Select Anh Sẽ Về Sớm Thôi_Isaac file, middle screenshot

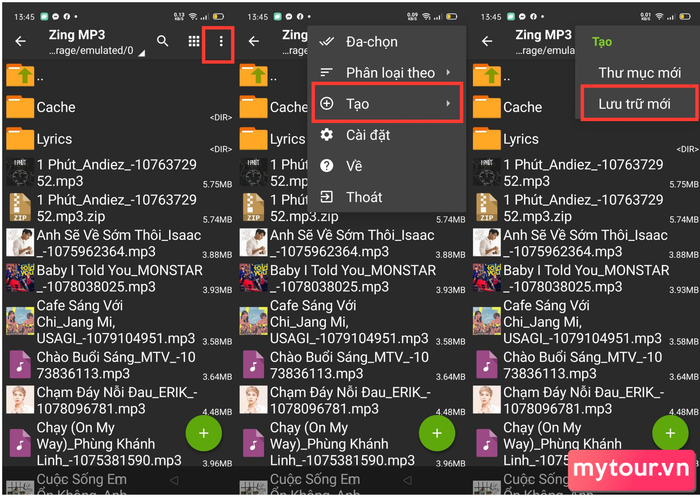pos(353,243)
